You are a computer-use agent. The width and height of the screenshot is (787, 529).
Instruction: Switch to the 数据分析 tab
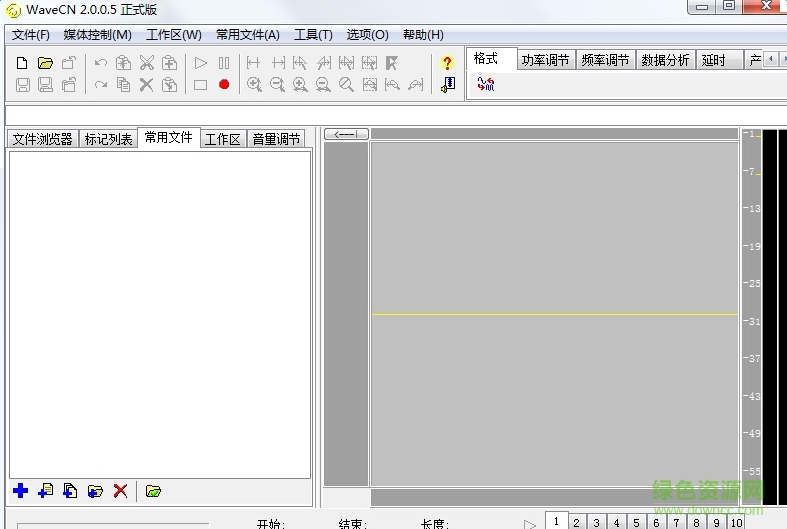665,60
